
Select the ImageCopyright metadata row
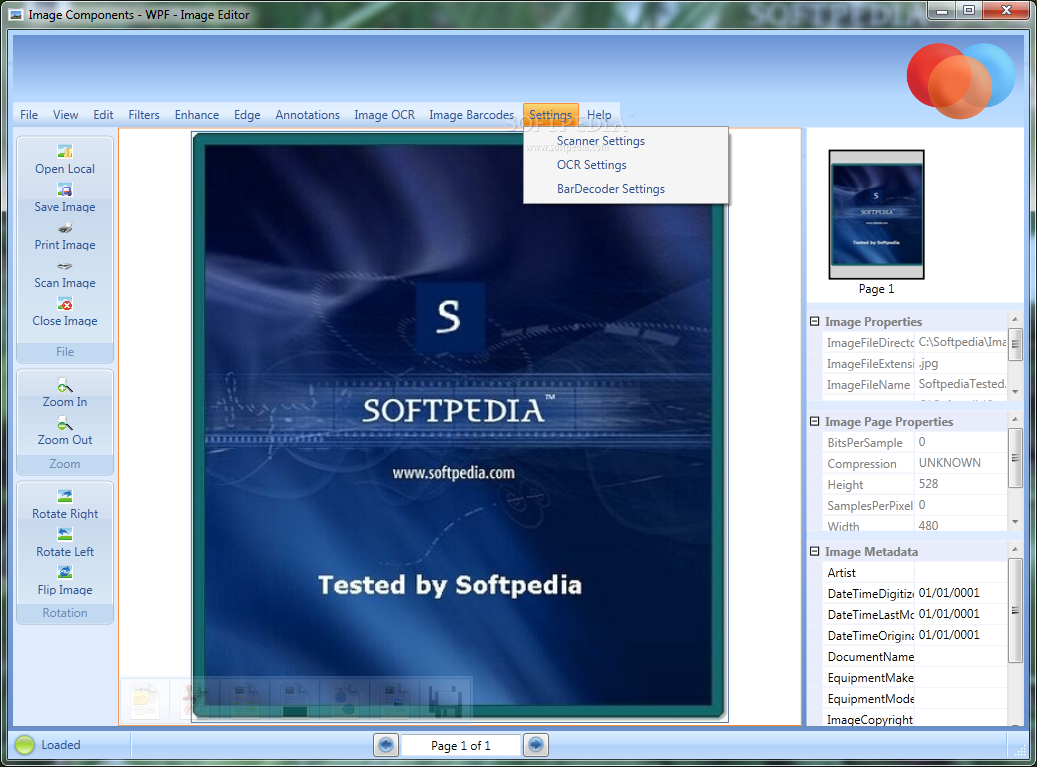[915, 719]
